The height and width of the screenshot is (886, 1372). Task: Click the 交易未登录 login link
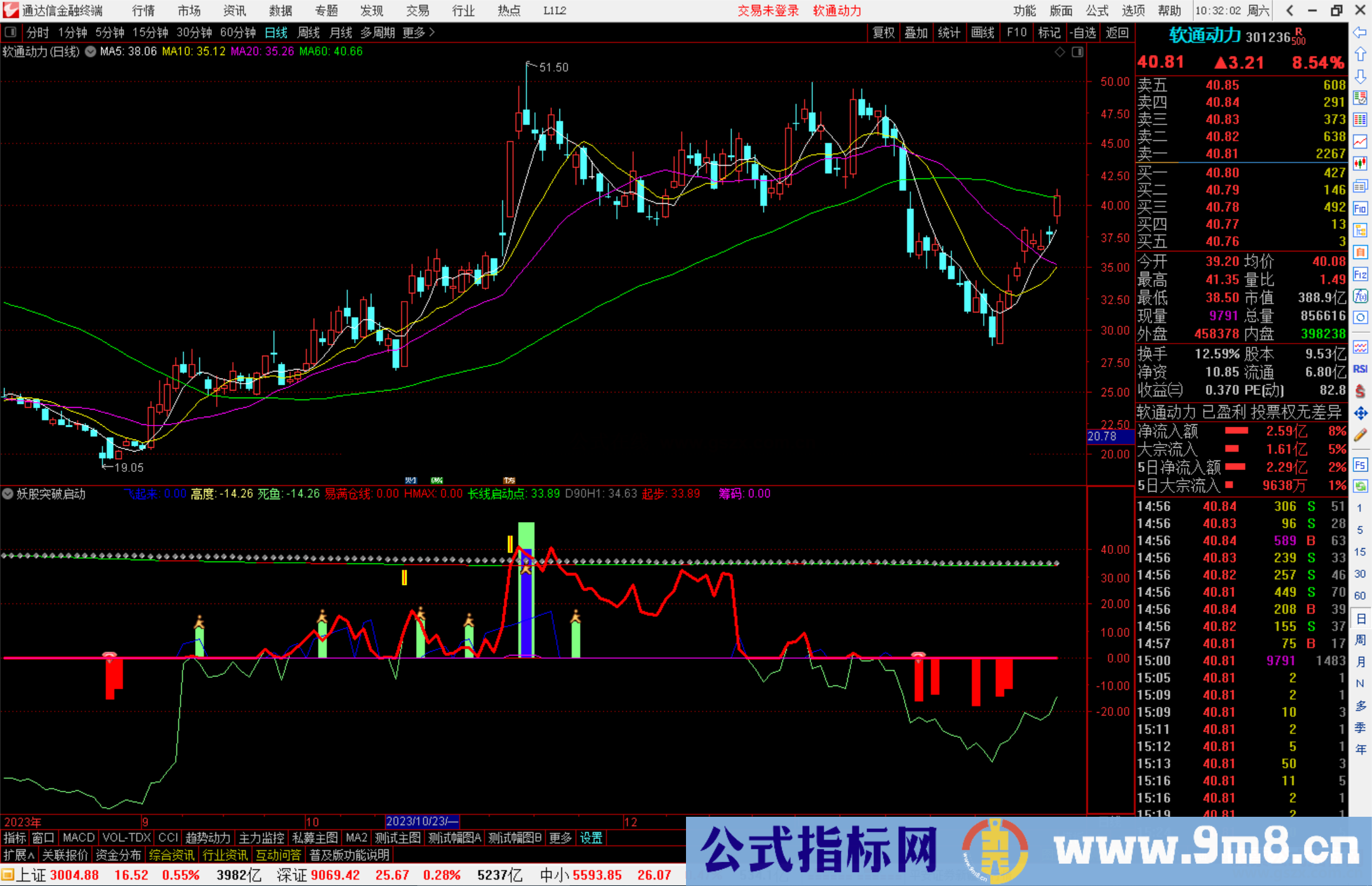[768, 11]
